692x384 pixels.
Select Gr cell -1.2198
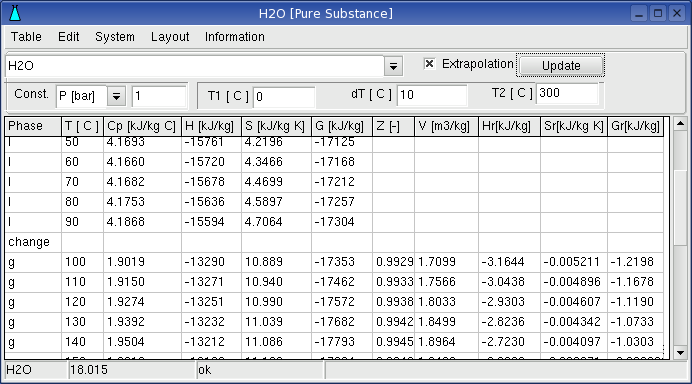tap(636, 262)
